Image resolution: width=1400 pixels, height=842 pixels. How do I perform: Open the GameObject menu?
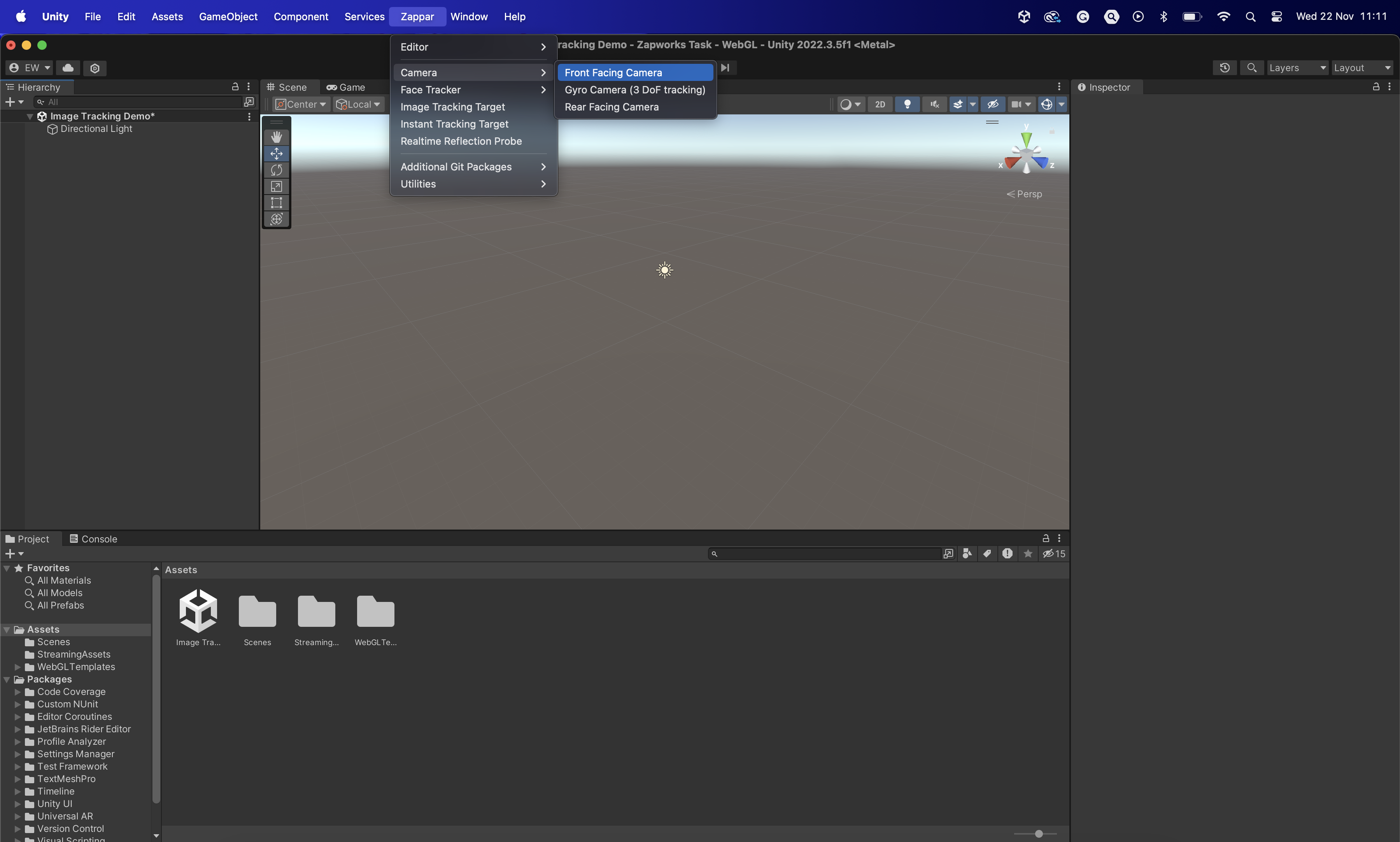(x=228, y=16)
